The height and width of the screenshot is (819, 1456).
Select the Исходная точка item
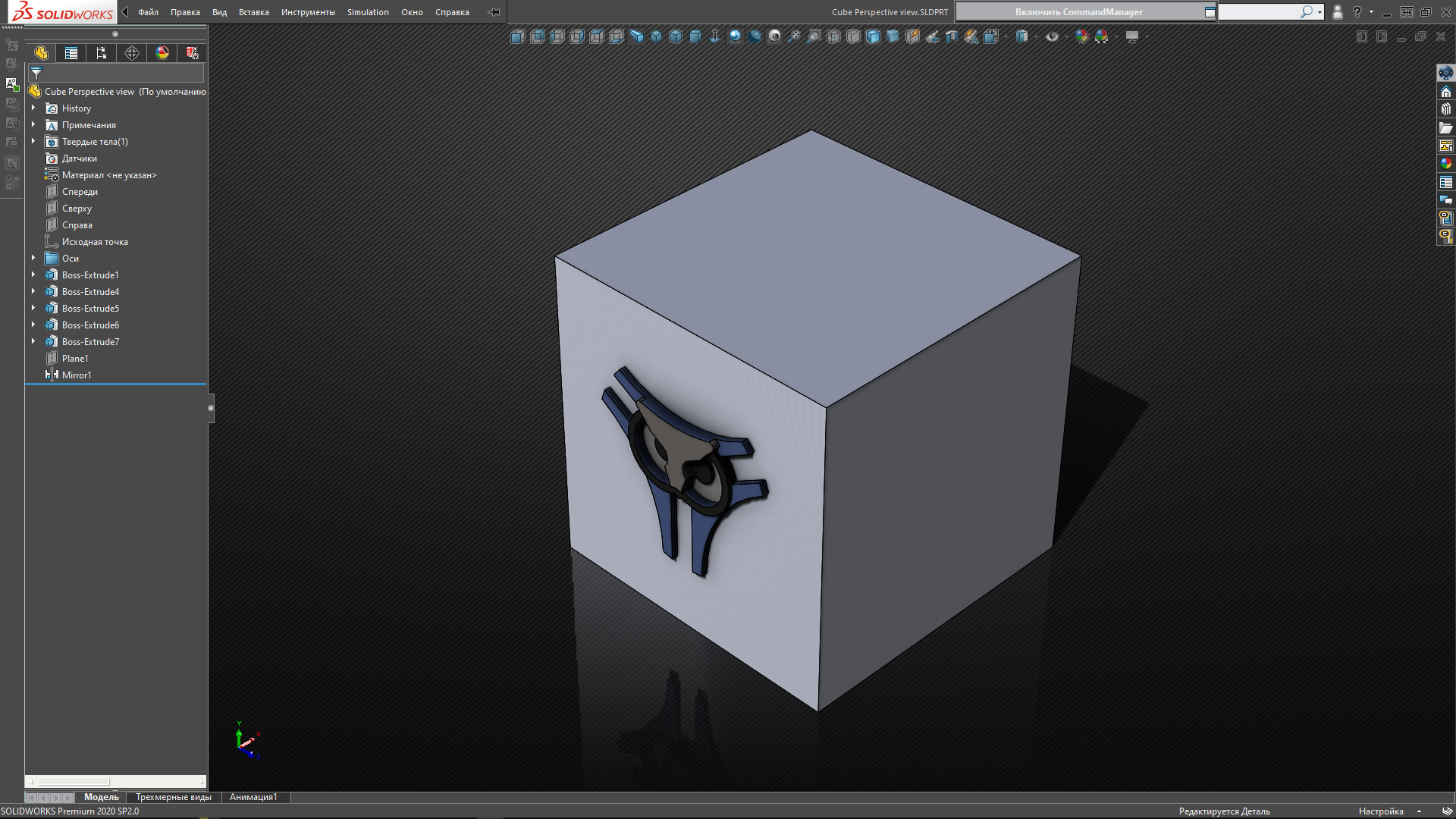tap(94, 242)
